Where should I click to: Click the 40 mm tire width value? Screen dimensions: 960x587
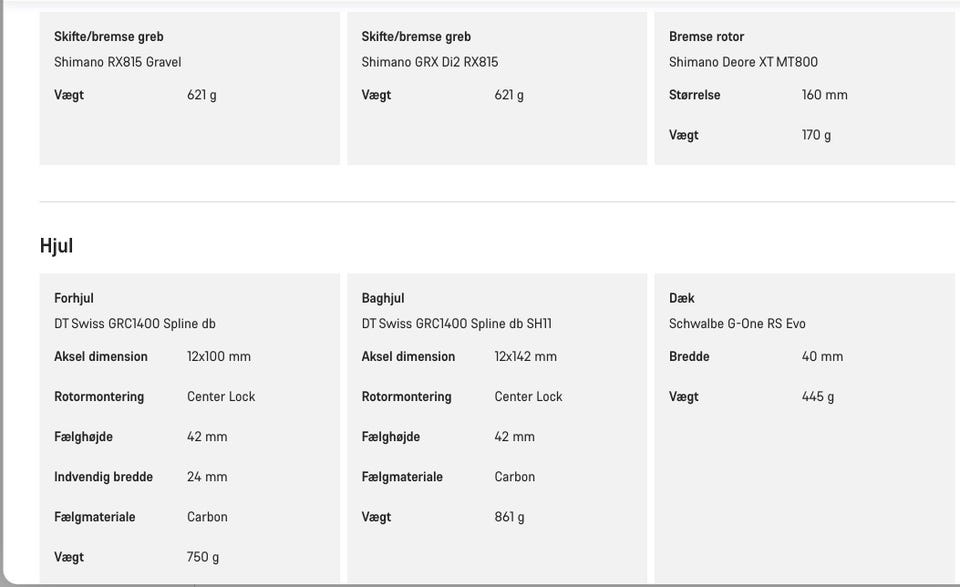(822, 357)
